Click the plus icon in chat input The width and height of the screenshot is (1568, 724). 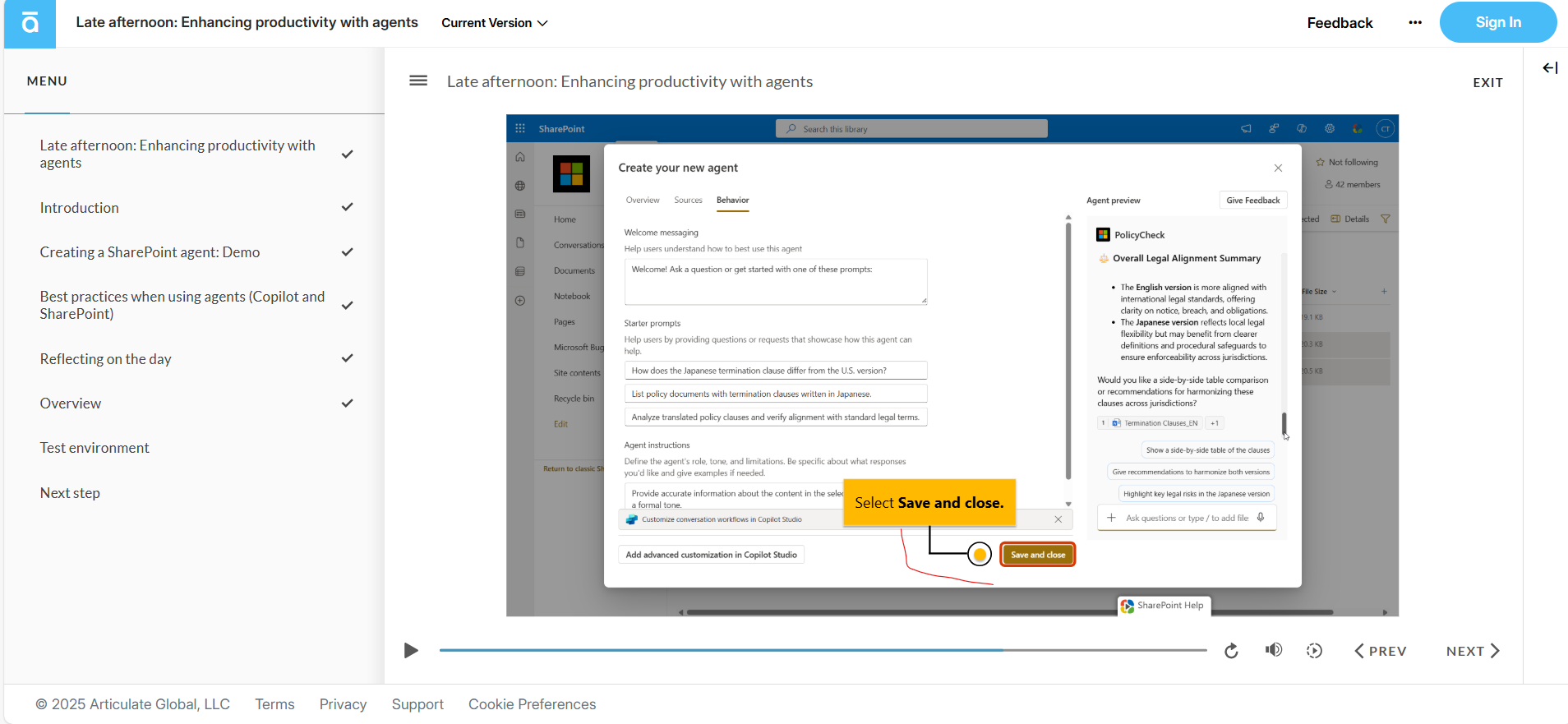[1111, 518]
